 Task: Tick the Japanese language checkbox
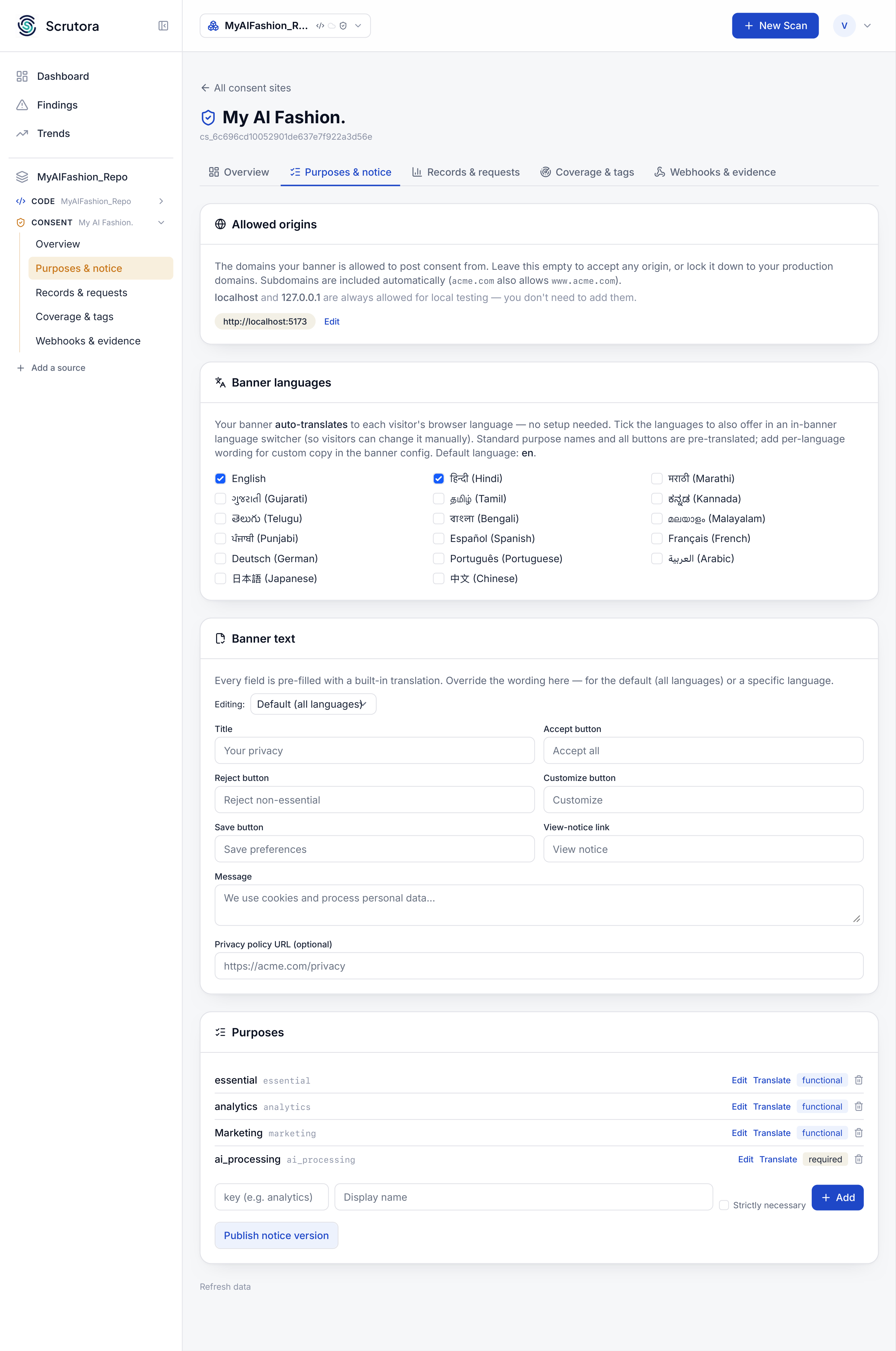220,579
